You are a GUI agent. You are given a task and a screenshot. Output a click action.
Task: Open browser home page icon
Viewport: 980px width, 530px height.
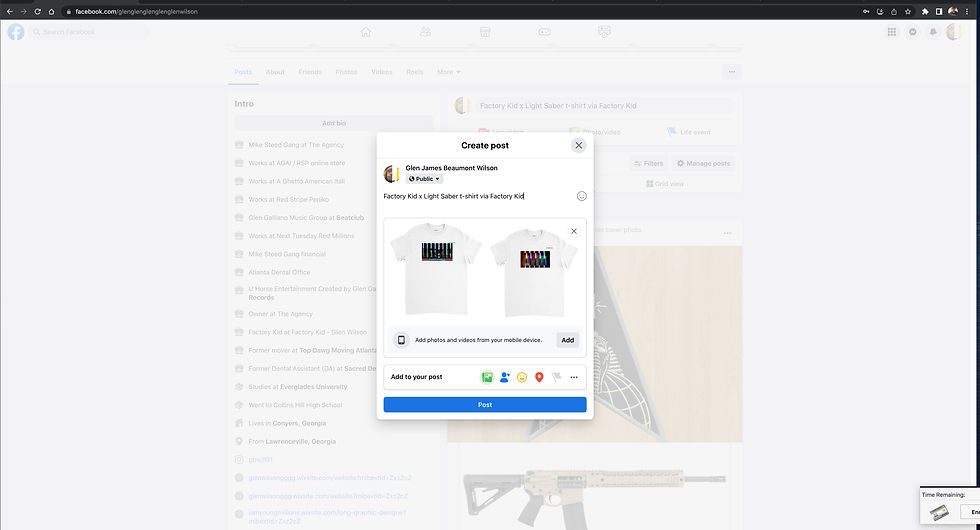(51, 11)
